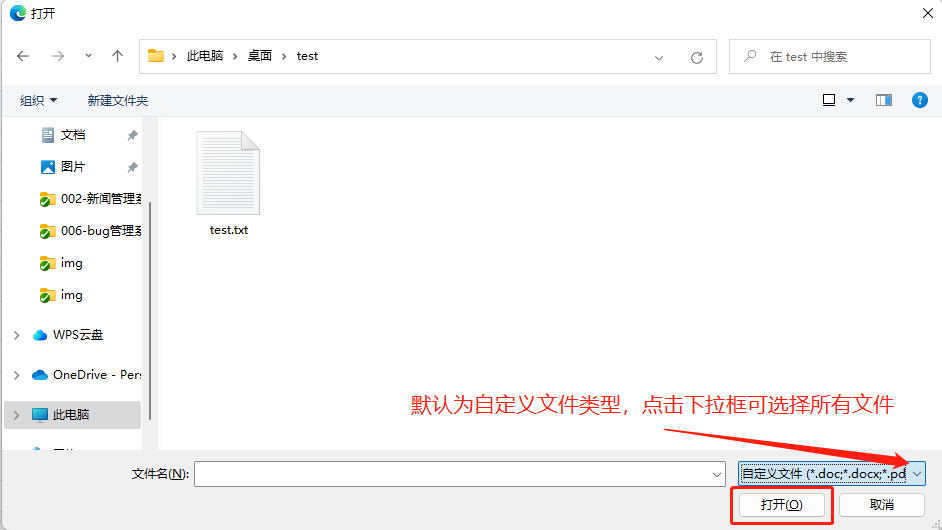942x530 pixels.
Task: Expand the file name history dropdown
Action: (x=716, y=474)
